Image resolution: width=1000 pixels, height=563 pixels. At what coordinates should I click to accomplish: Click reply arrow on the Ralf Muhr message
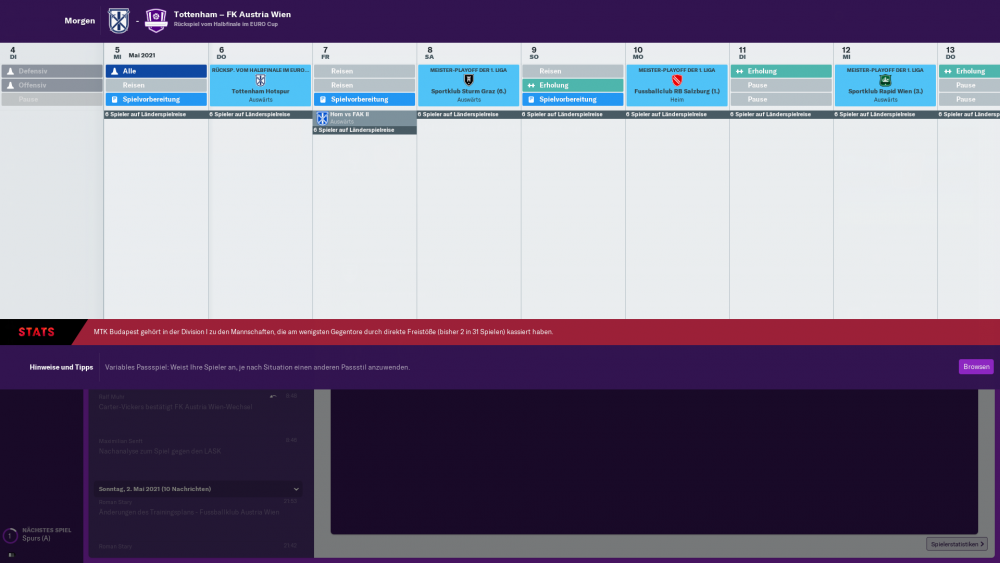point(273,397)
